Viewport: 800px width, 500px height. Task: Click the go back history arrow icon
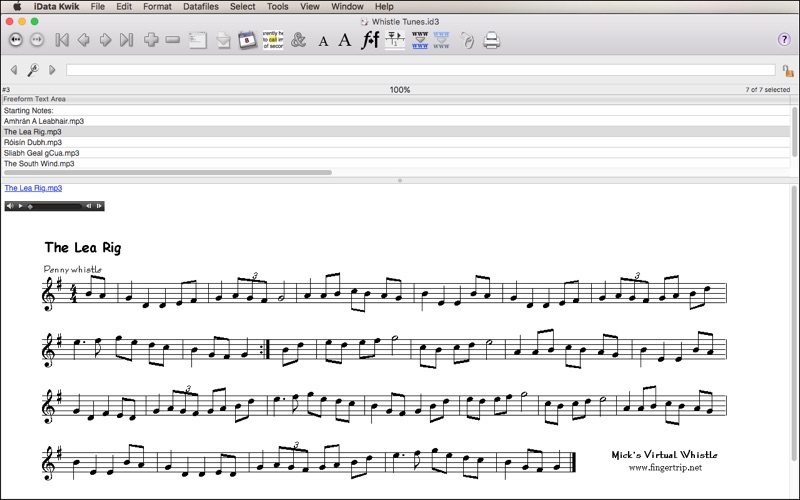click(x=16, y=40)
